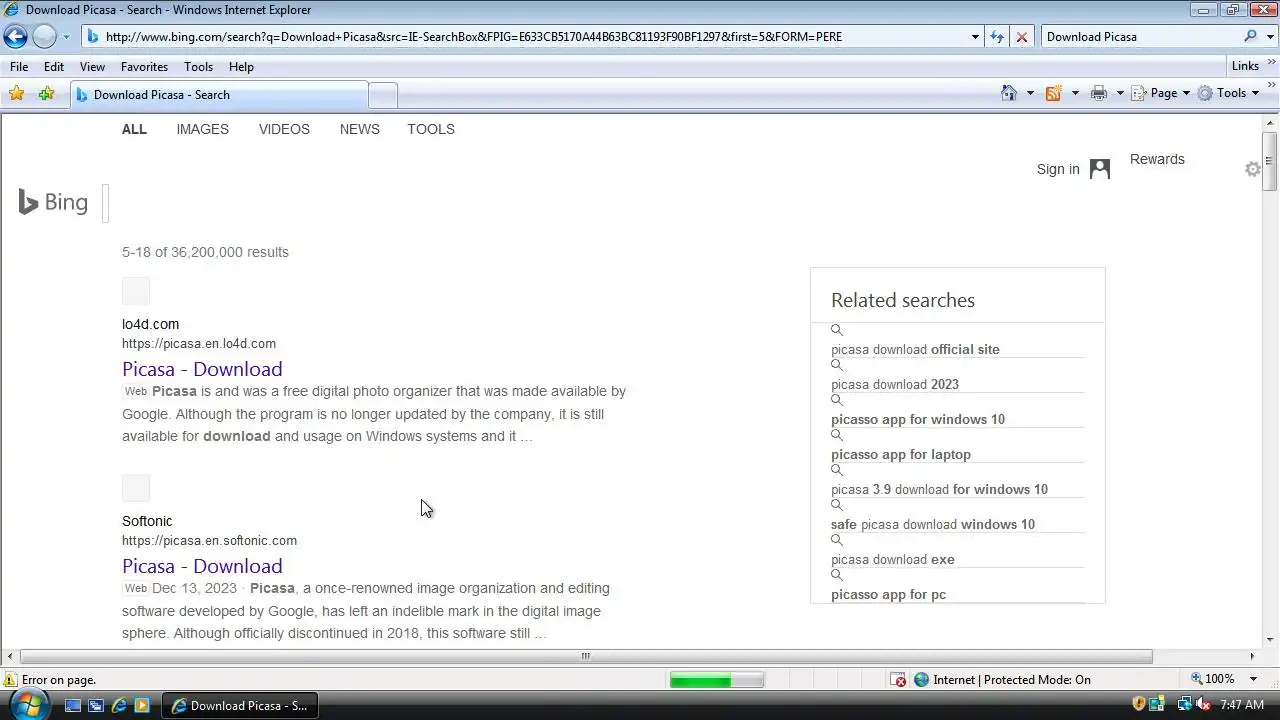
Task: Click the RSS Feeds icon
Action: click(x=1053, y=93)
